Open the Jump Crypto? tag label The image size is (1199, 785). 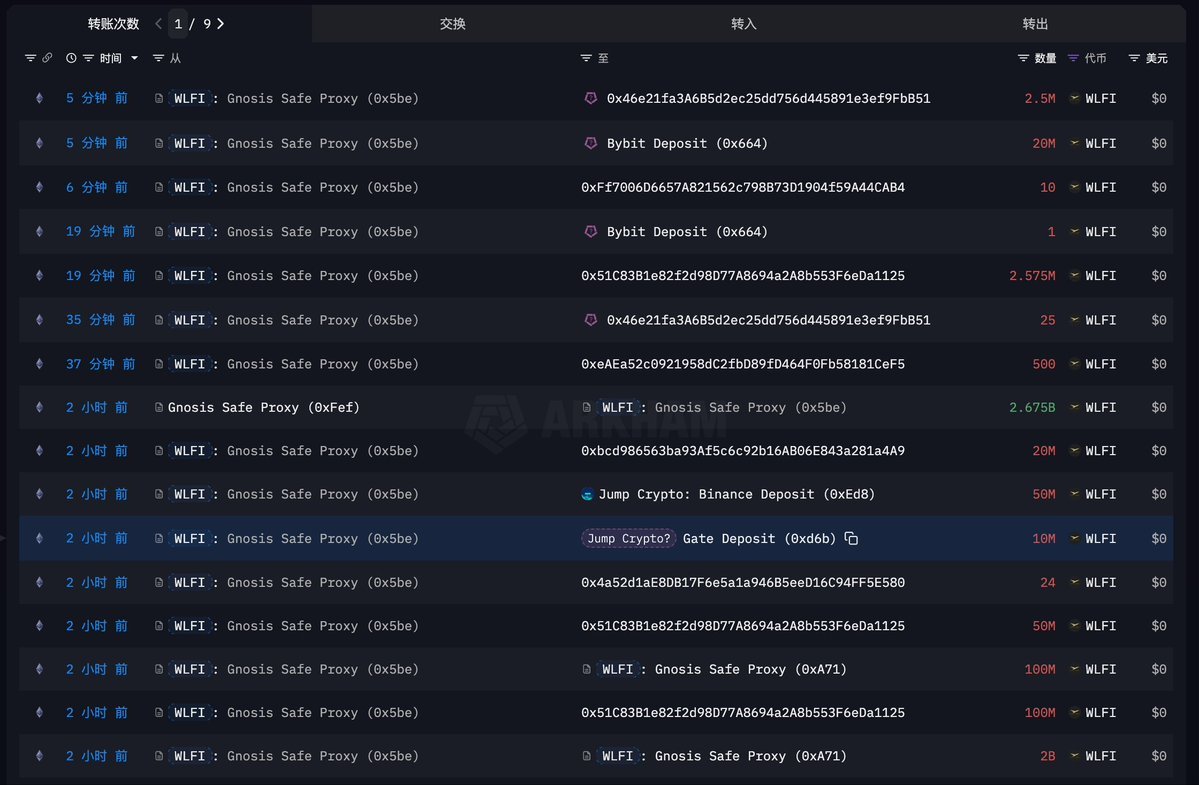pyautogui.click(x=629, y=539)
